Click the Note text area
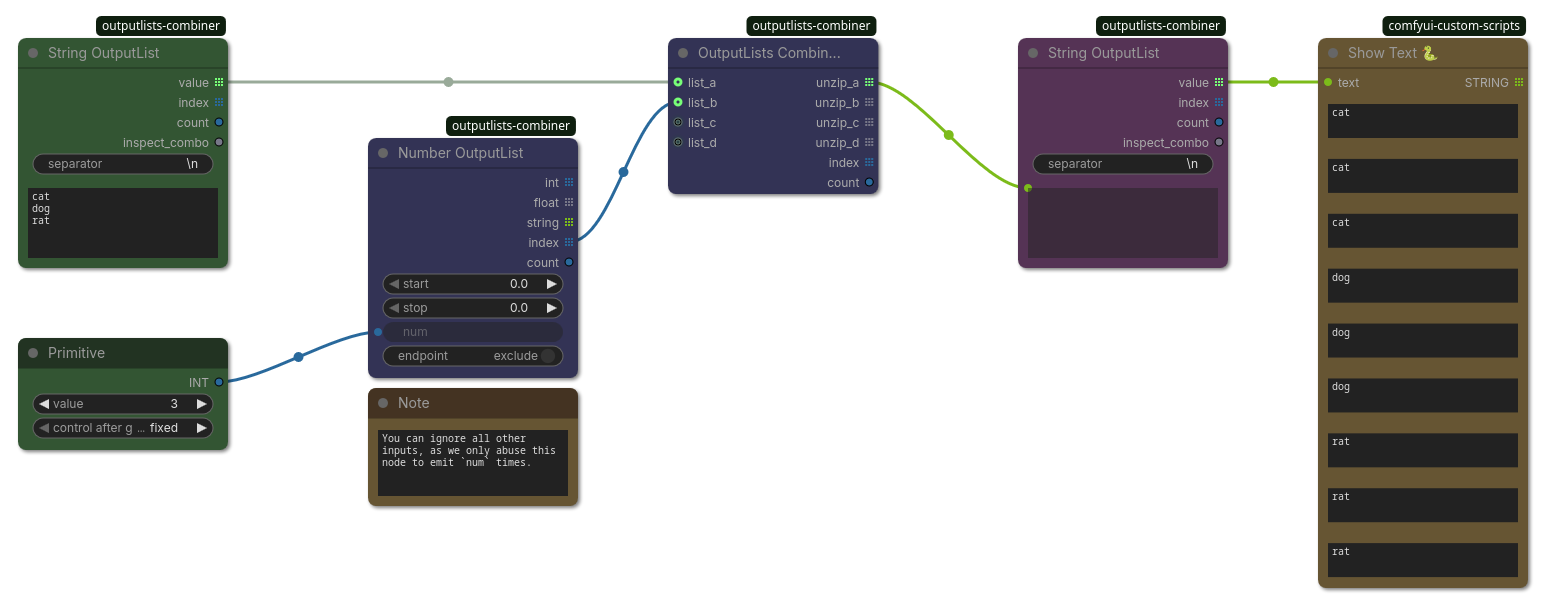Image resolution: width=1550 pixels, height=610 pixels. (x=473, y=463)
